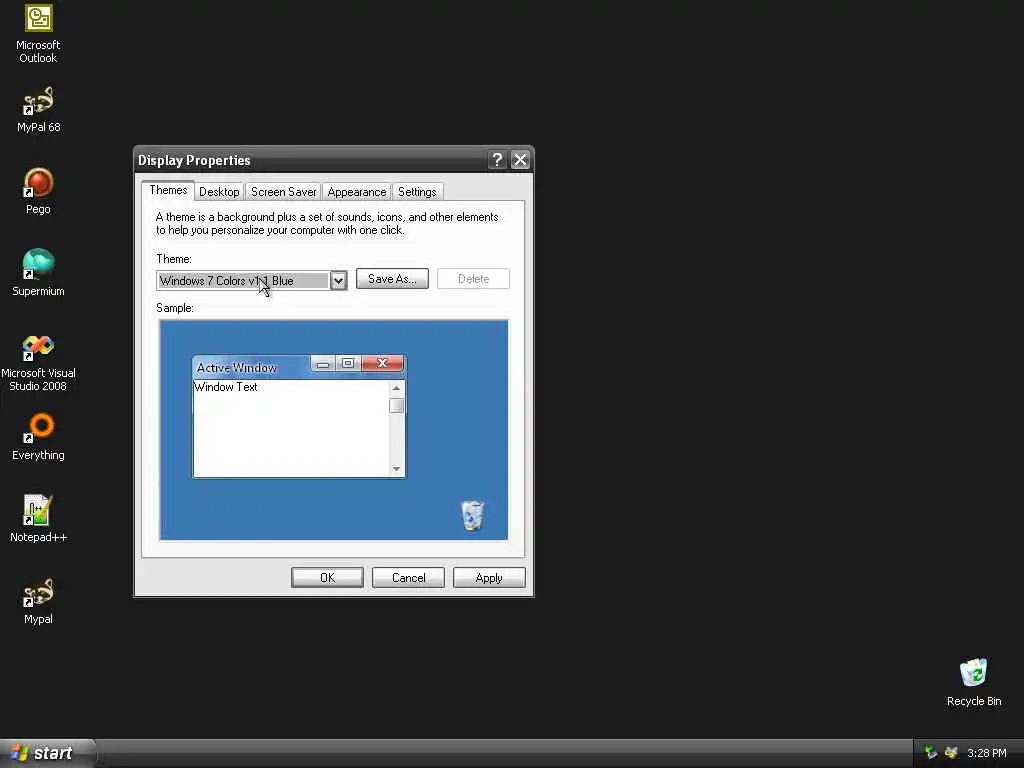Viewport: 1024px width, 768px height.
Task: Close the Display Properties dialog
Action: tap(520, 160)
